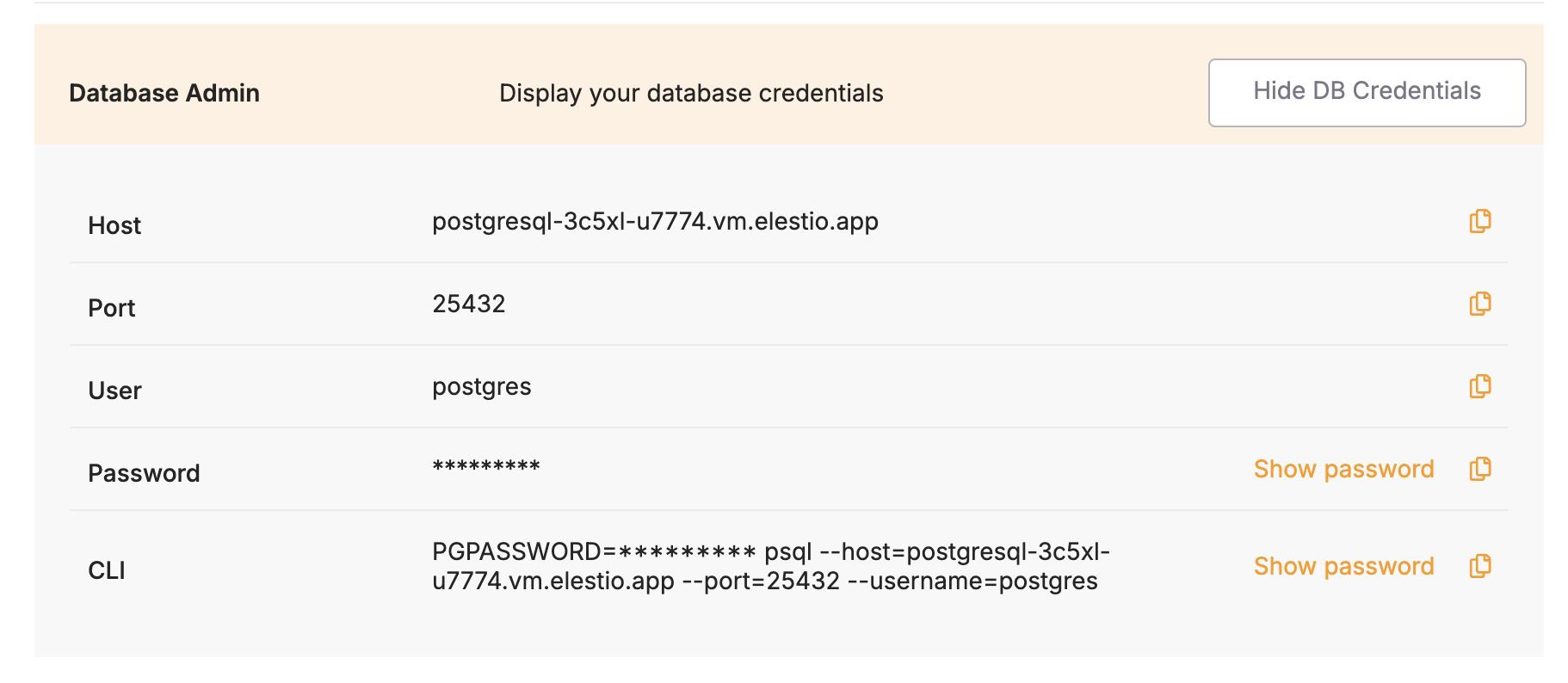Click the postgres username value
This screenshot has width=1568, height=683.
[x=482, y=387]
